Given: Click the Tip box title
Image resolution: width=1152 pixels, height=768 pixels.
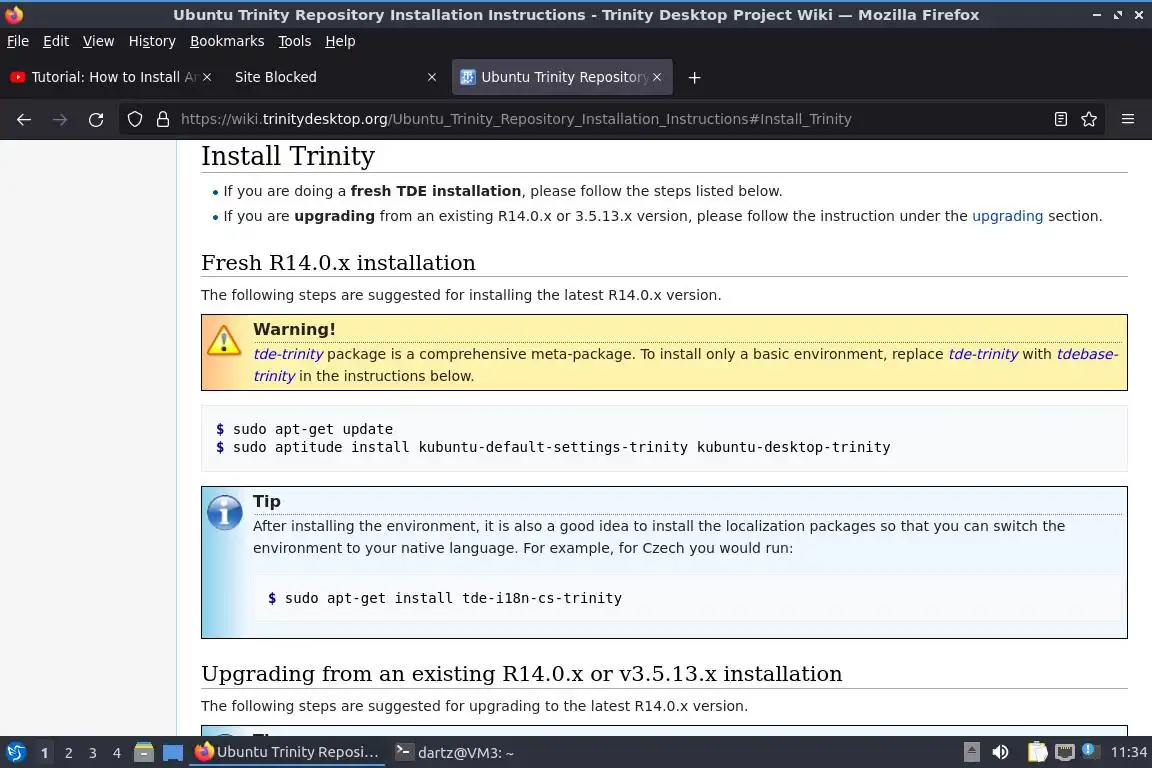Looking at the screenshot, I should click(267, 501).
